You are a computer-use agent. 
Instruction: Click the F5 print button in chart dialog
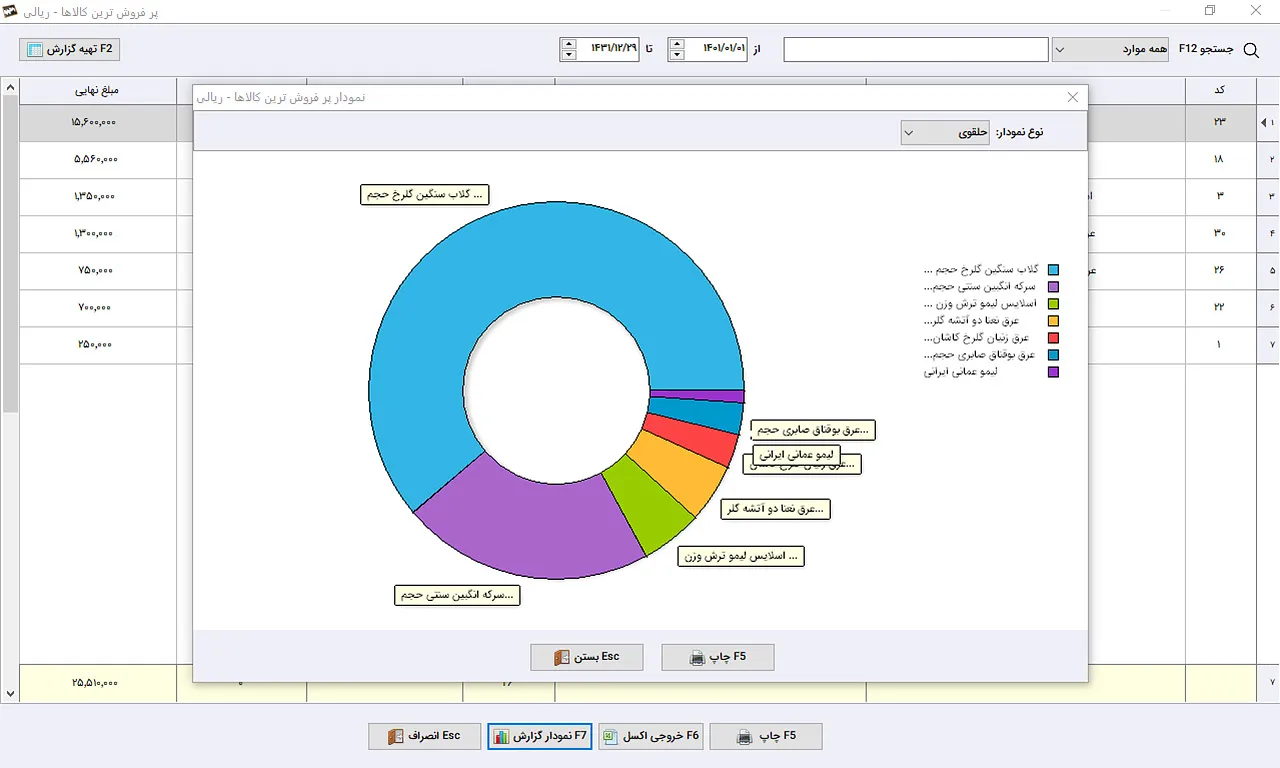tap(718, 657)
